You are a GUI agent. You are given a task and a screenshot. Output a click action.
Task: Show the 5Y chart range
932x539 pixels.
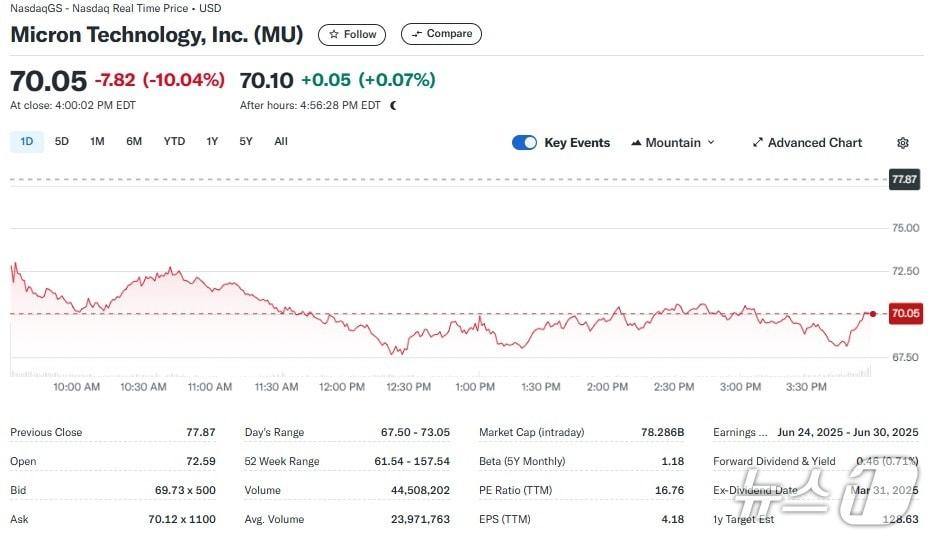[x=246, y=142]
